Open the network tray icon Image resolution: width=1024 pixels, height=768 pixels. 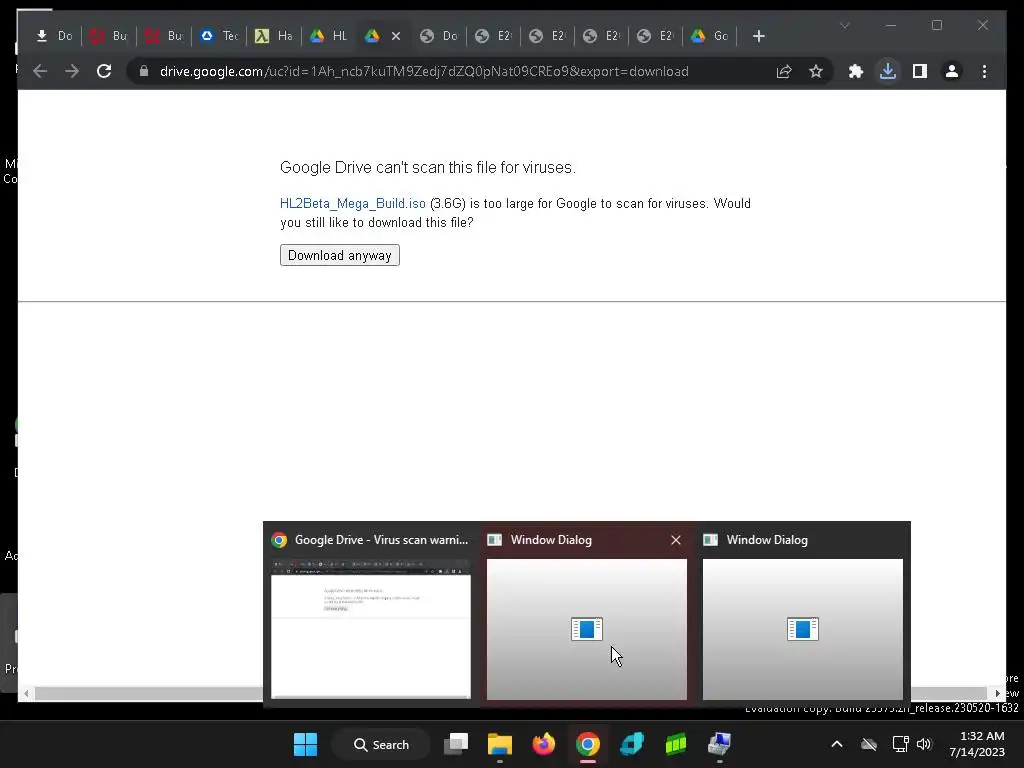(x=901, y=744)
